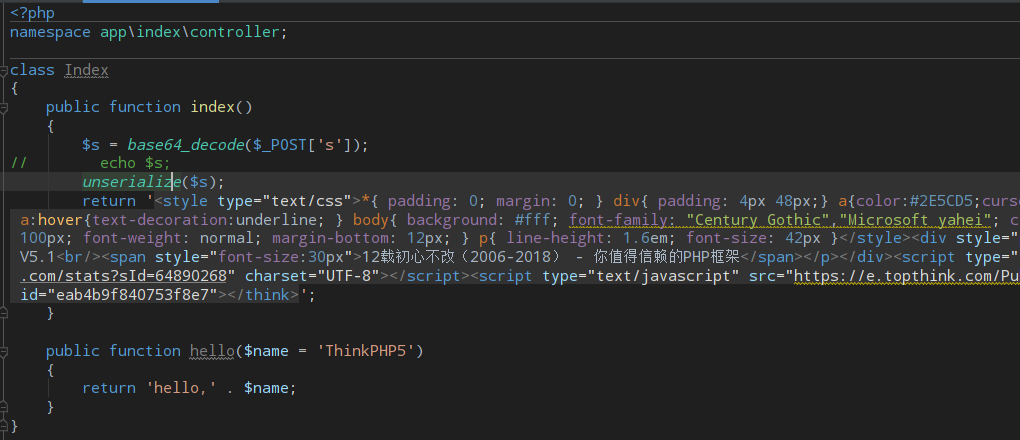Click the unserialize function call
This screenshot has width=1020, height=440.
coord(131,182)
